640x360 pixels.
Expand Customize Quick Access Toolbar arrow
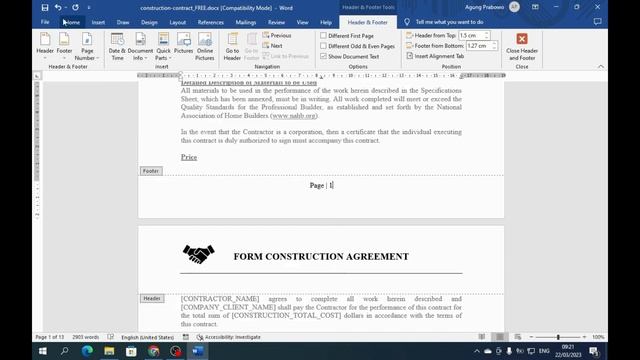89,7
